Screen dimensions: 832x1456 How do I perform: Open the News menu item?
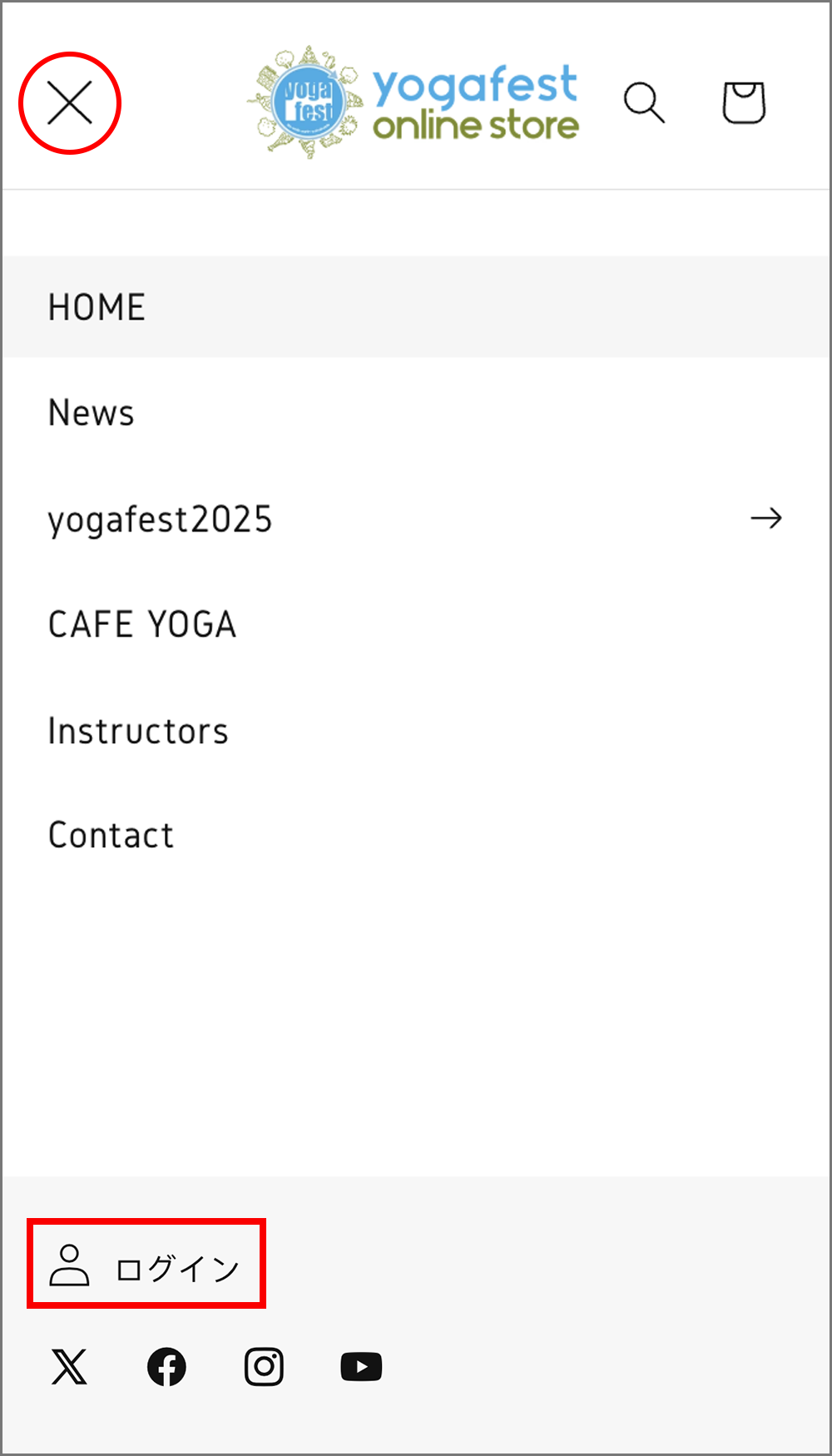[x=416, y=413]
